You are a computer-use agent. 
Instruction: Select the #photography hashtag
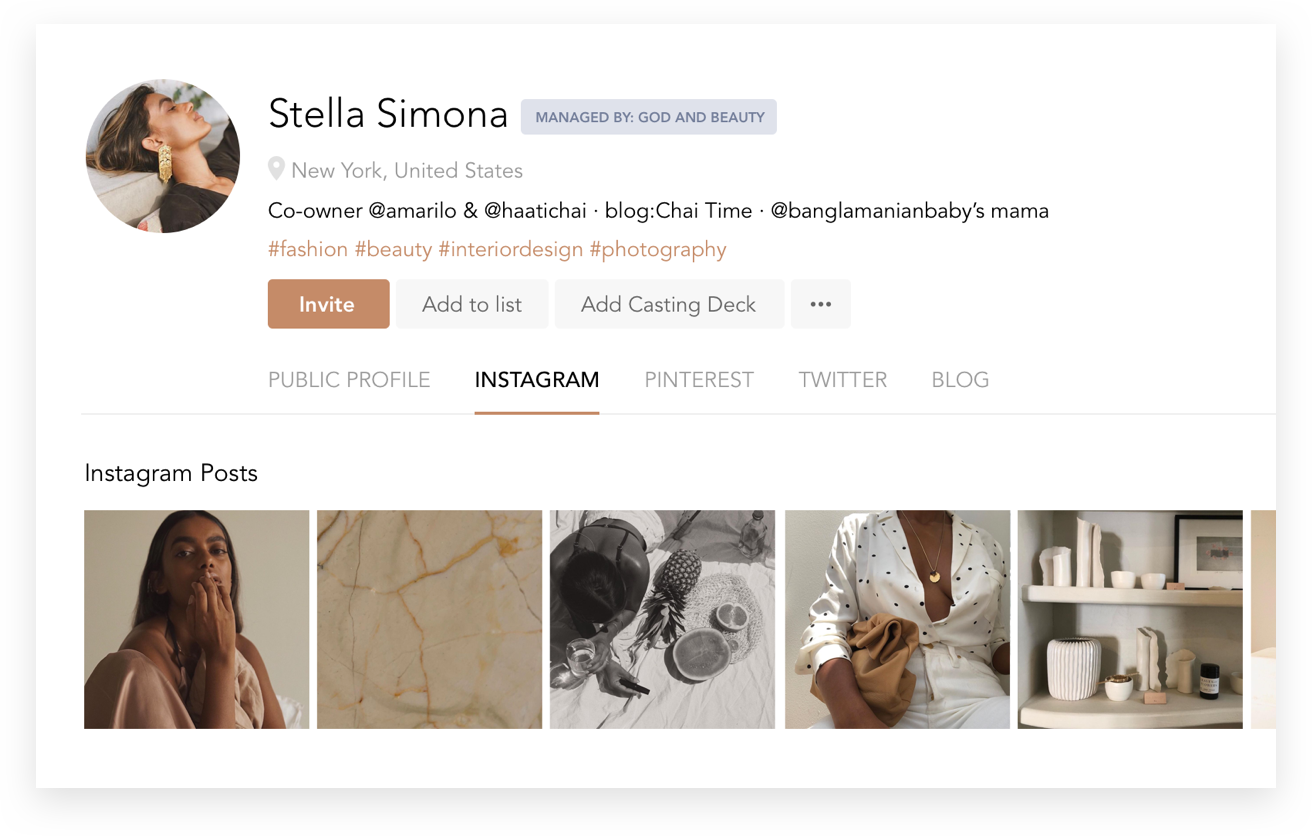coord(658,249)
